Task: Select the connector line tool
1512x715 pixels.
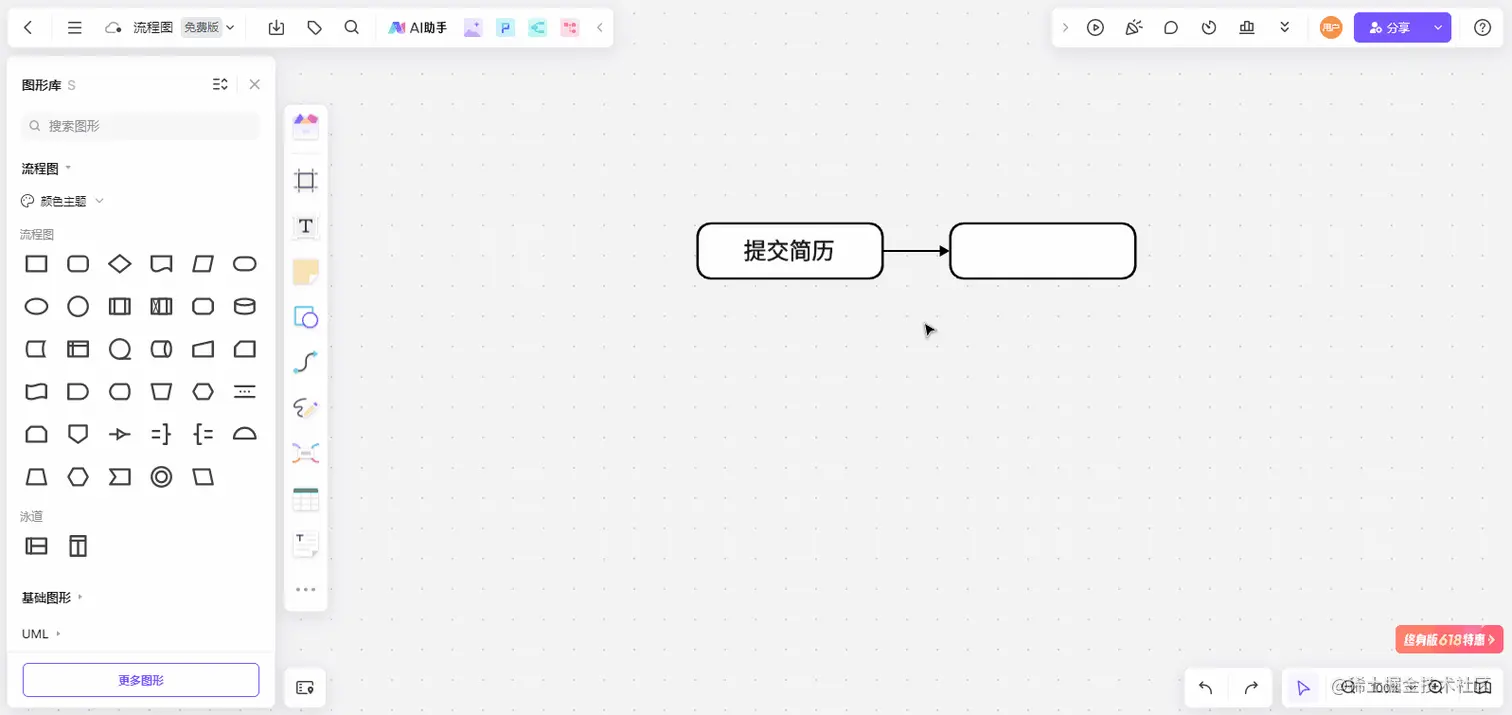Action: [x=305, y=361]
